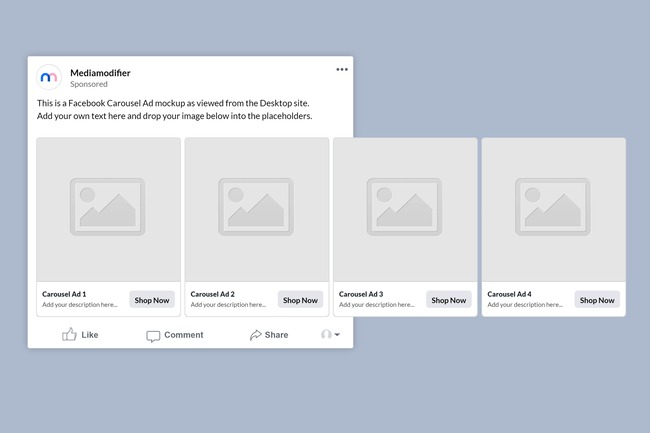Image resolution: width=650 pixels, height=433 pixels.
Task: Click the Carousel Ad 3 description text
Action: tap(376, 304)
